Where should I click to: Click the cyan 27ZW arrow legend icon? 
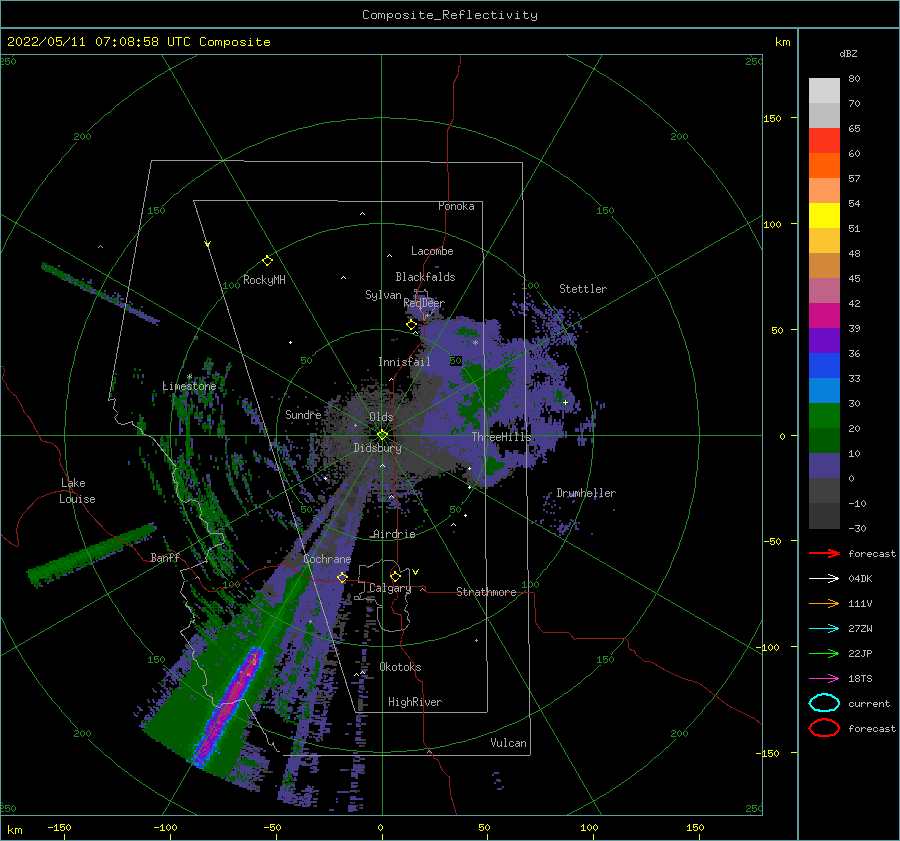click(x=824, y=629)
